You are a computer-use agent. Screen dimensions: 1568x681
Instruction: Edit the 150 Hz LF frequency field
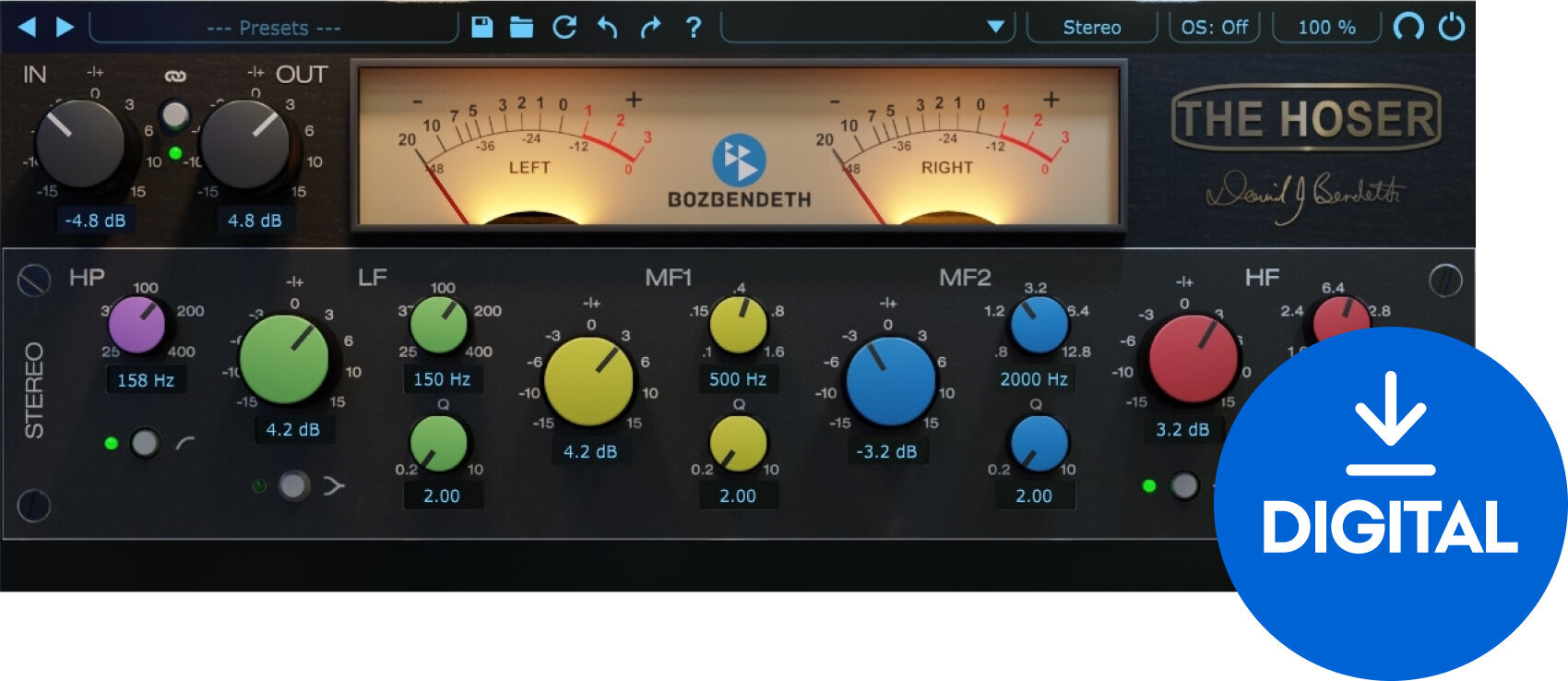point(442,379)
